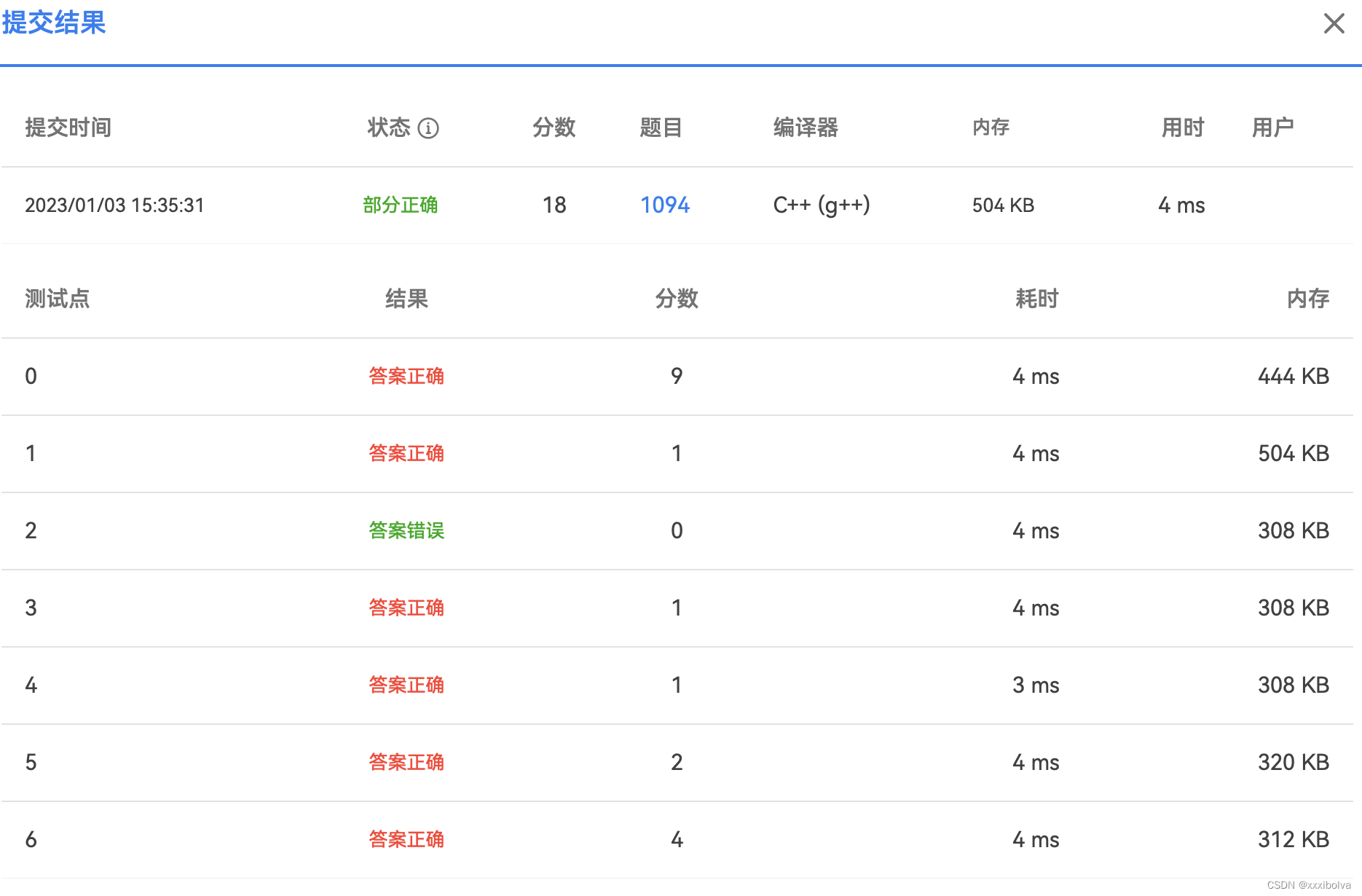1362x896 pixels.
Task: Click test point 1 memory 504 KB
Action: coord(1294,454)
